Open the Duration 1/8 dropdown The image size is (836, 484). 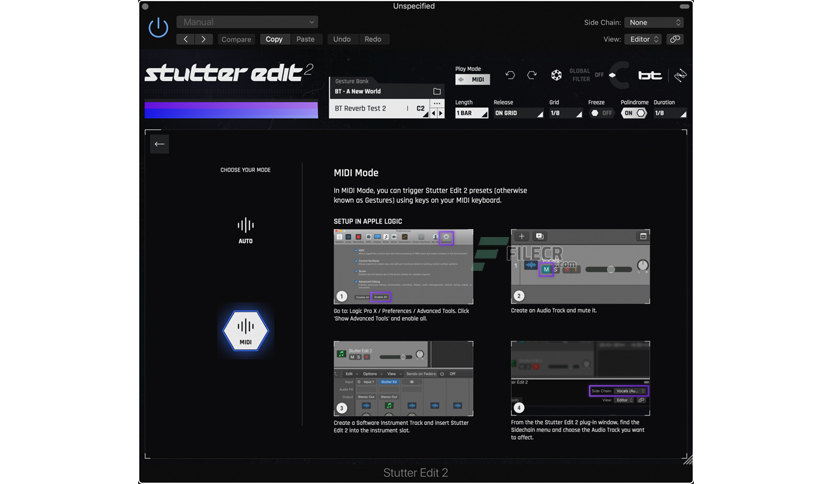670,113
